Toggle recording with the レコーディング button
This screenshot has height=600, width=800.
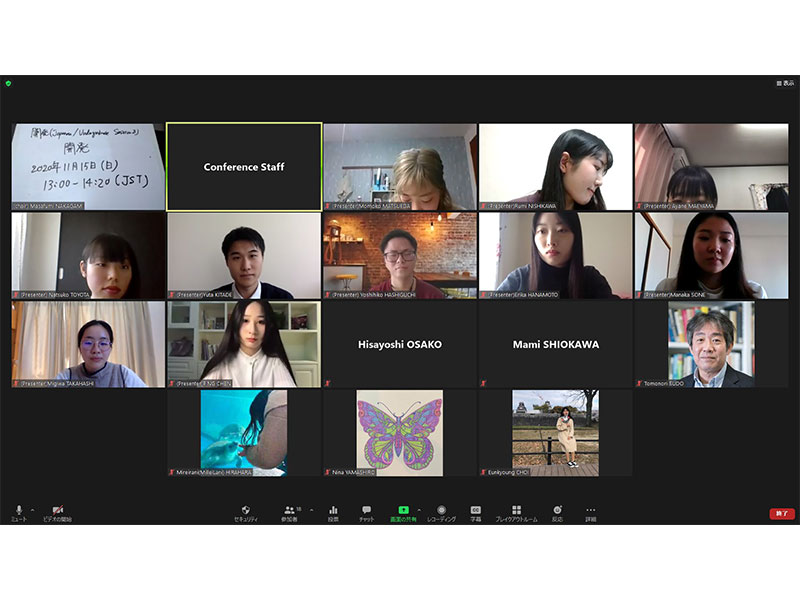(441, 512)
